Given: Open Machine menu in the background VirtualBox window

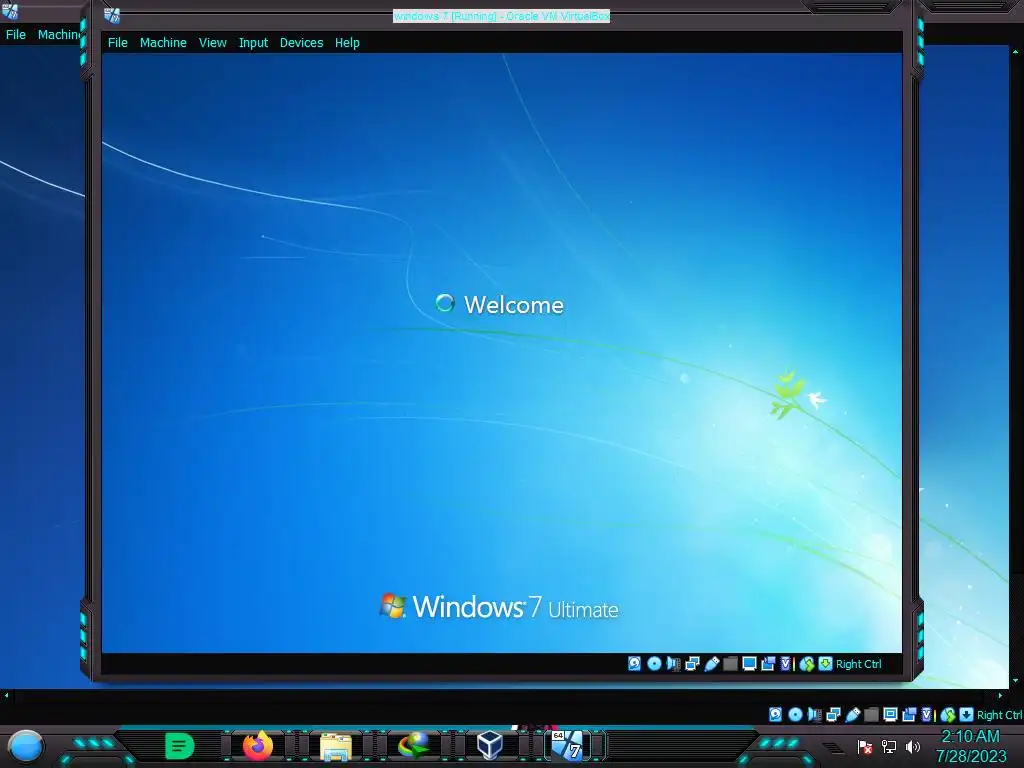Looking at the screenshot, I should point(59,34).
